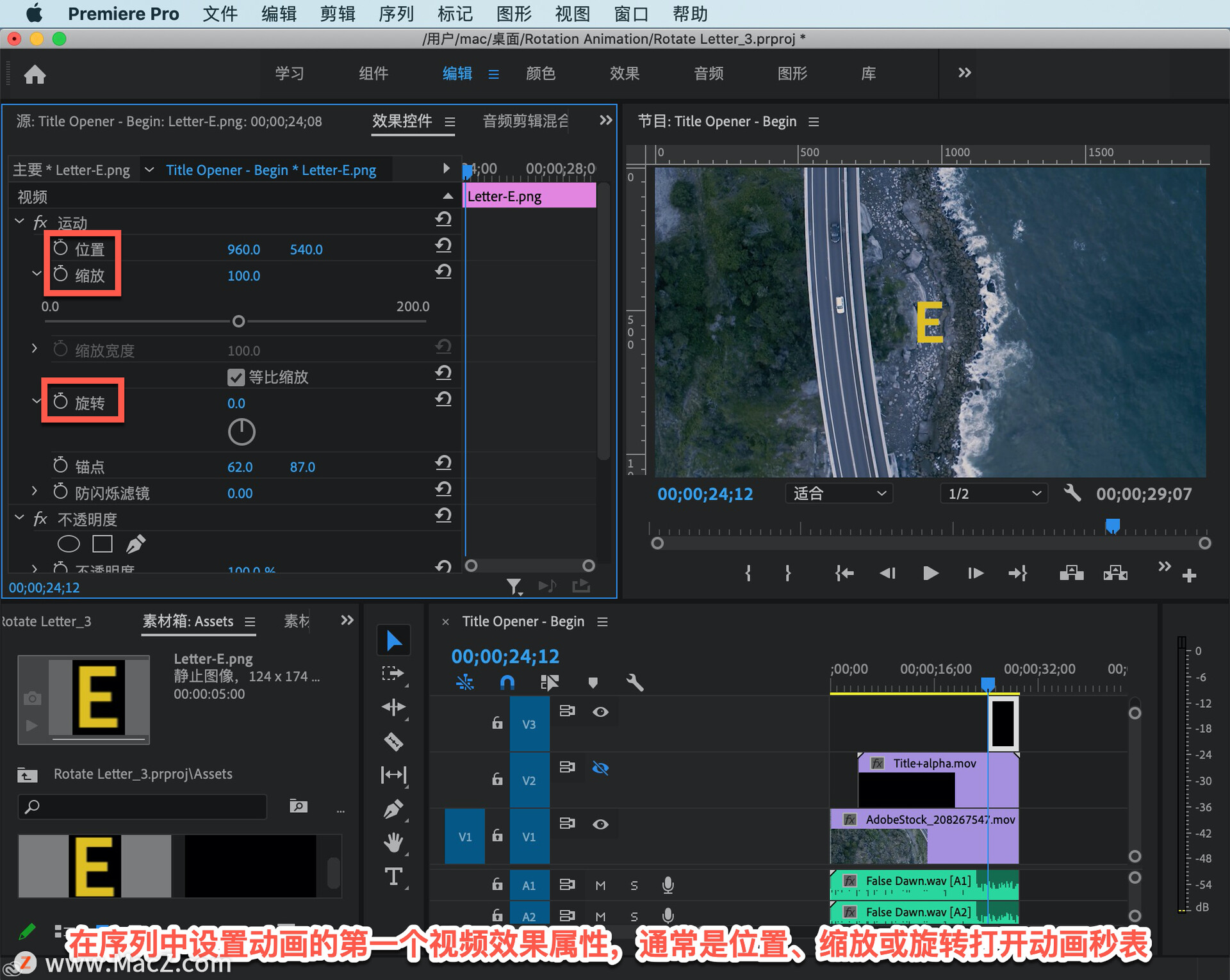Click the Rotation stopwatch to toggle animation
The height and width of the screenshot is (980, 1230).
pyautogui.click(x=60, y=402)
